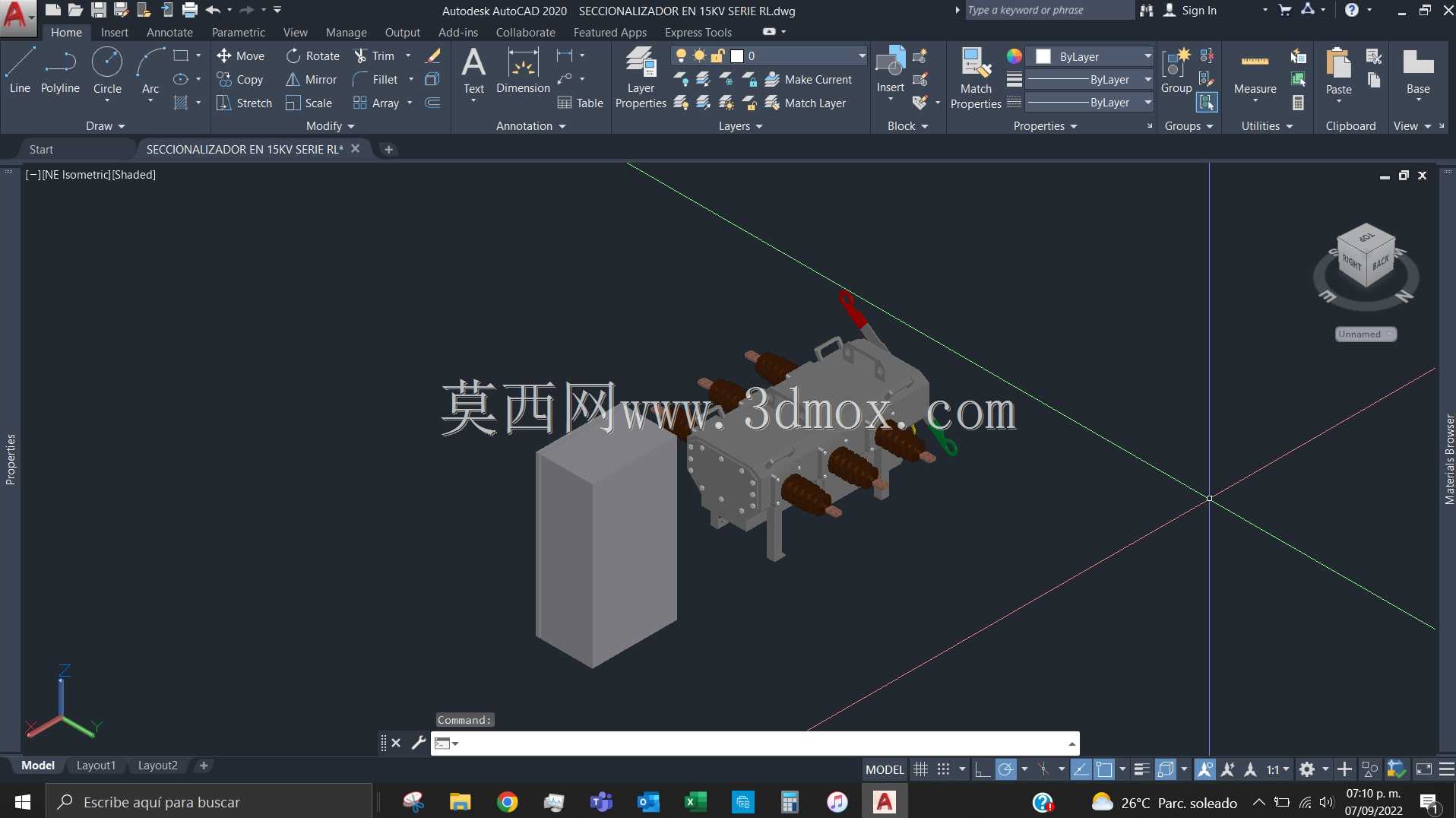Select the Dimension tool

(x=523, y=70)
